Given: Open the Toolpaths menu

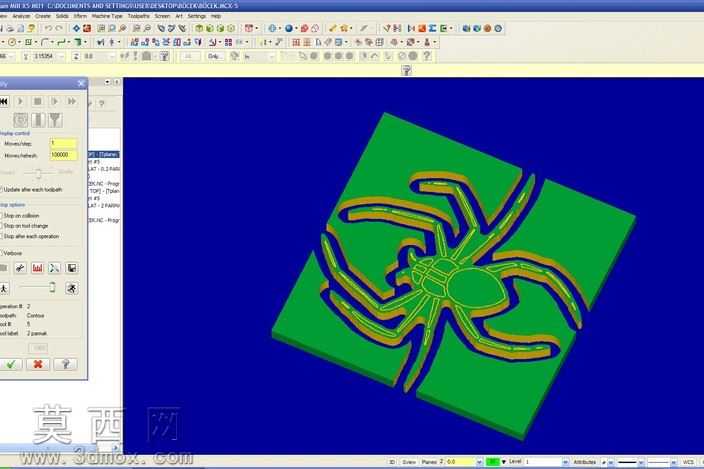Looking at the screenshot, I should pyautogui.click(x=139, y=16).
